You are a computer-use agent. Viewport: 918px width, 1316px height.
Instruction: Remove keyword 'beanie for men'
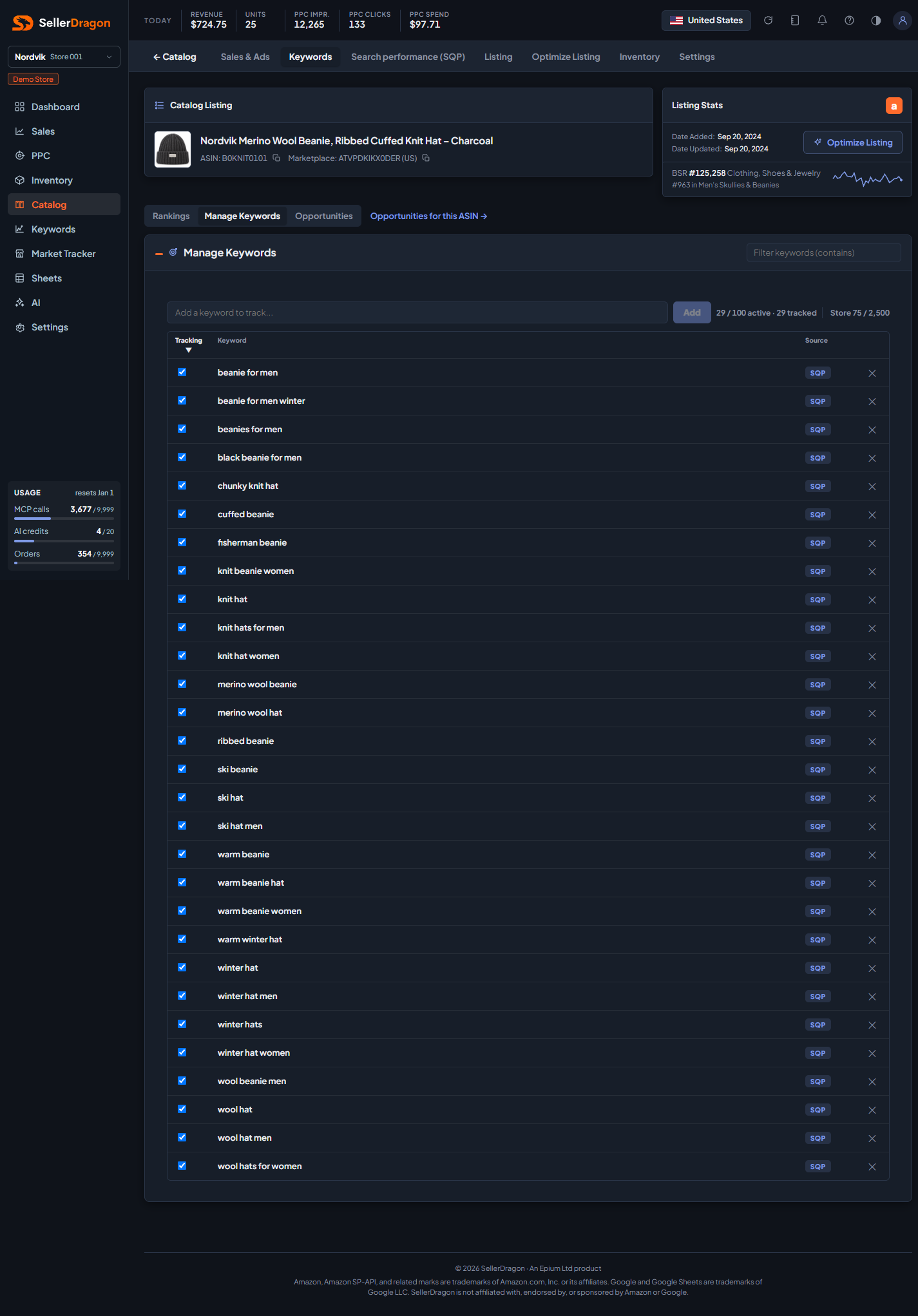pyautogui.click(x=872, y=373)
